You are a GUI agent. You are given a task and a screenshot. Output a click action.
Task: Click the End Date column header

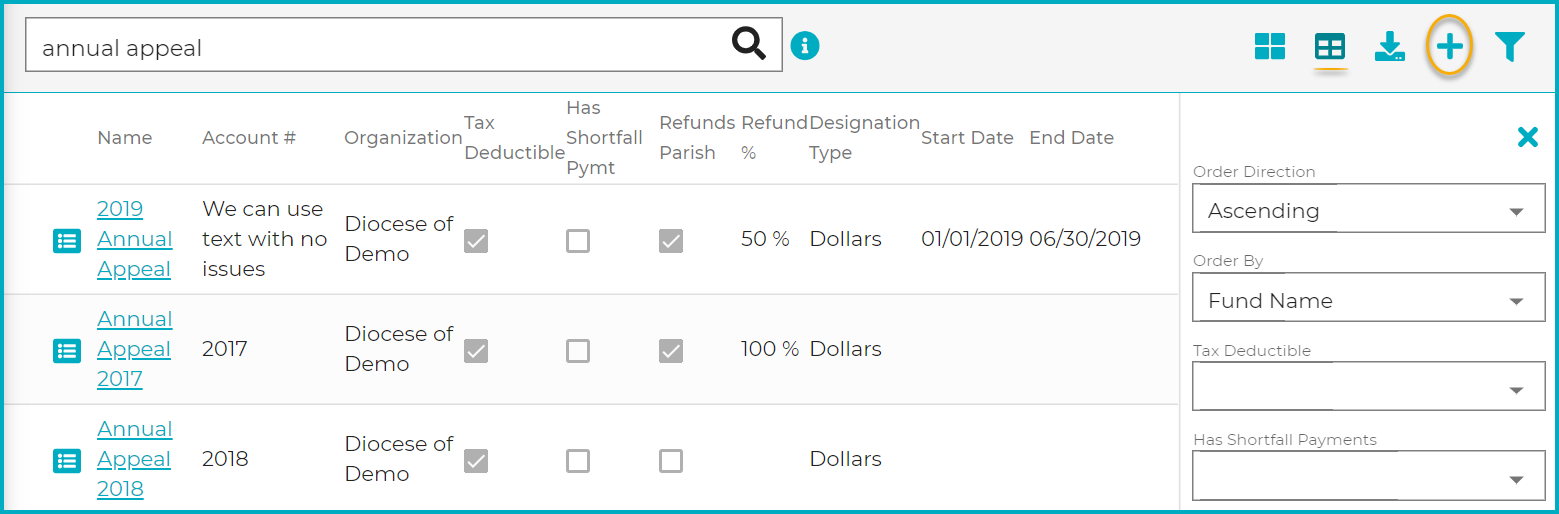pyautogui.click(x=1071, y=138)
